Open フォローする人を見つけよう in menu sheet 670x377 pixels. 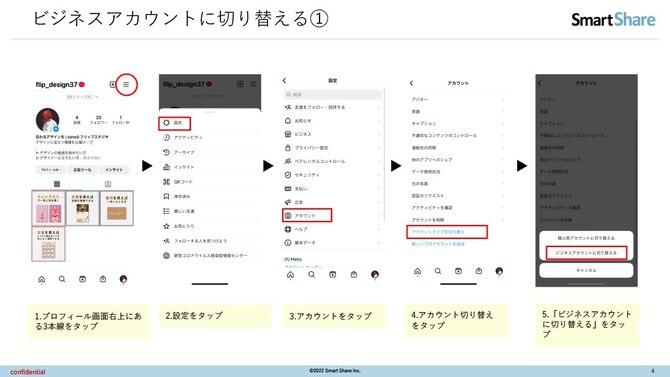[x=210, y=241]
